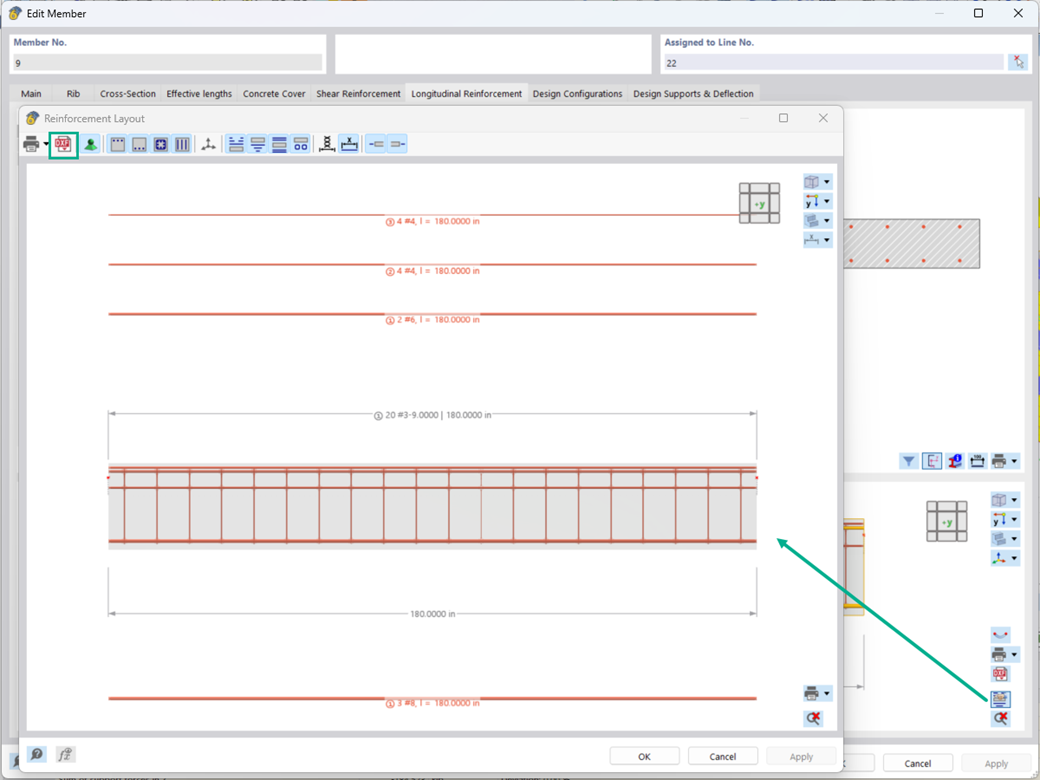This screenshot has height=780, width=1040.
Task: Click the axis system display icon
Action: [x=207, y=144]
